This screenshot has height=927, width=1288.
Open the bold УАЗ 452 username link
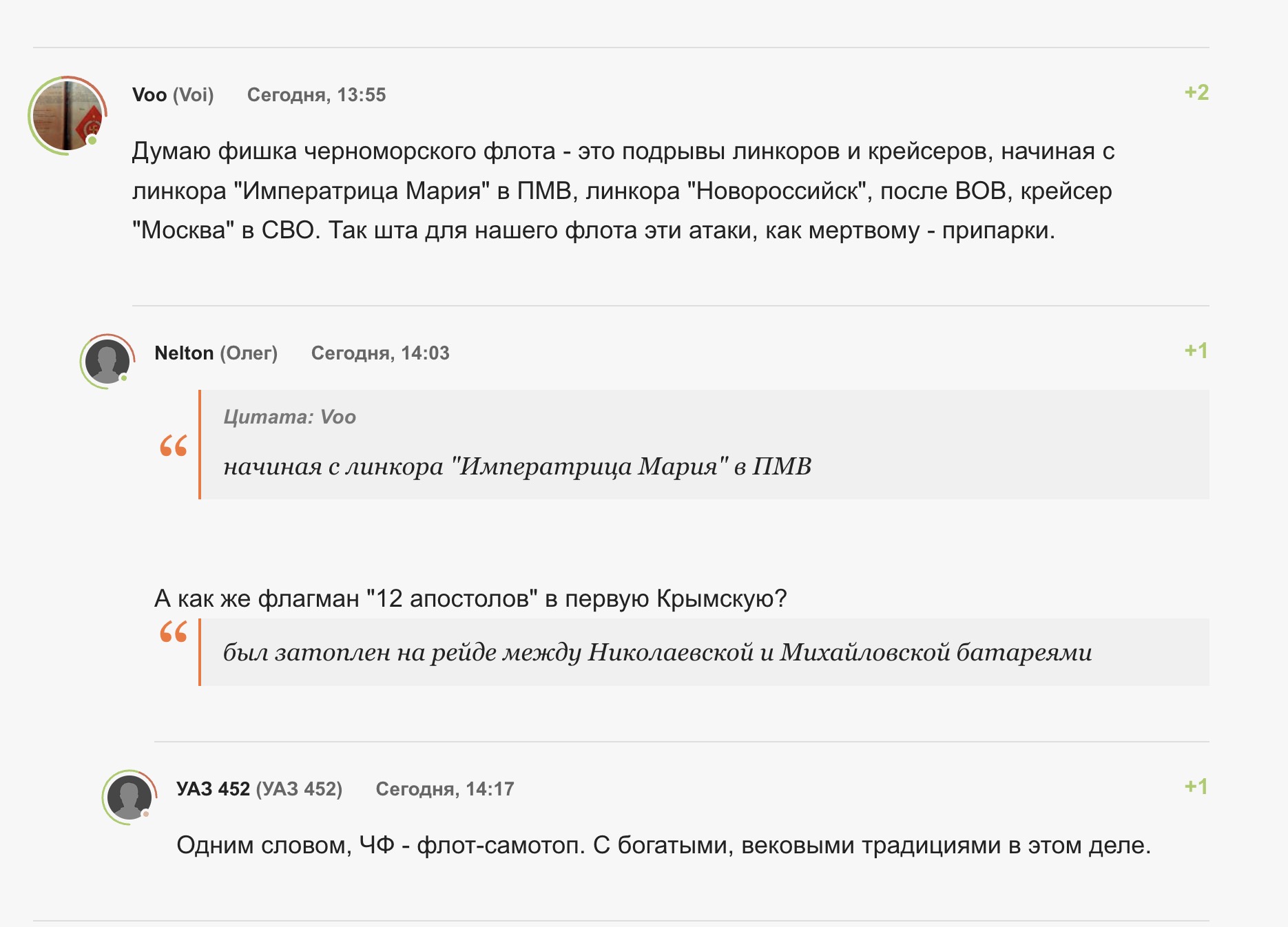pos(213,789)
